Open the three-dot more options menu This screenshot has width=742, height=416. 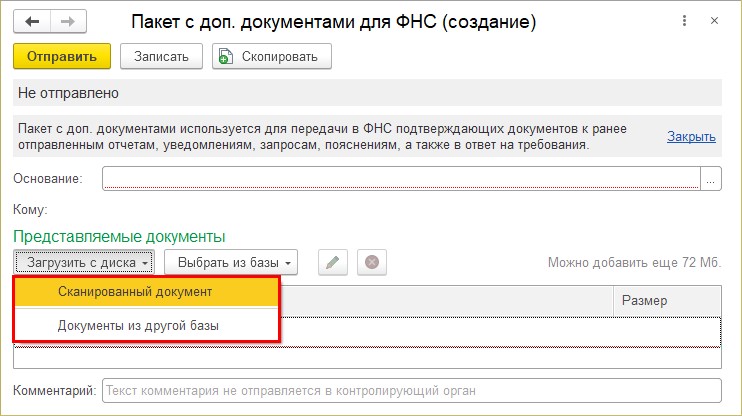(x=684, y=20)
